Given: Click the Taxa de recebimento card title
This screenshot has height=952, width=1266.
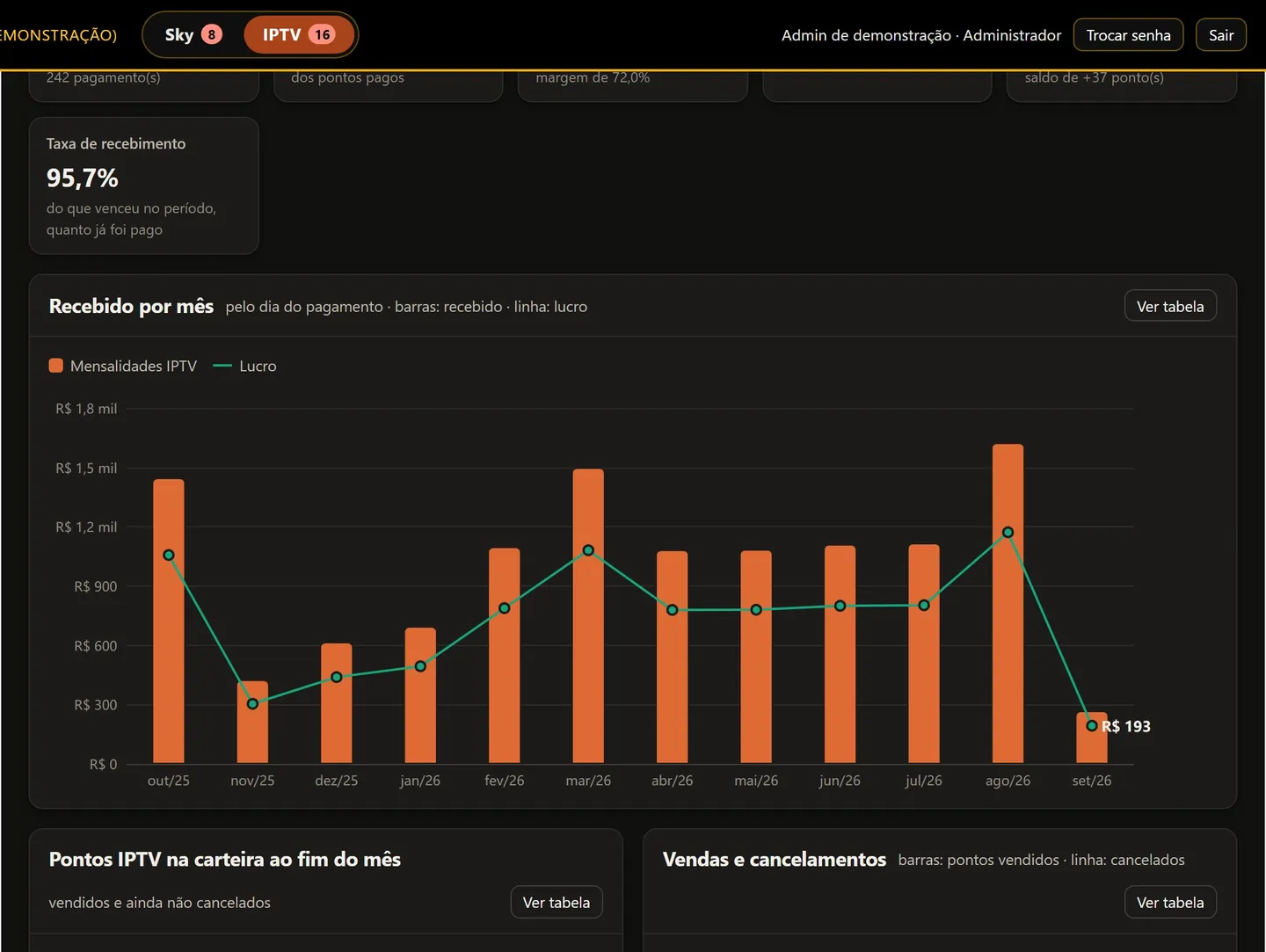Looking at the screenshot, I should 116,143.
